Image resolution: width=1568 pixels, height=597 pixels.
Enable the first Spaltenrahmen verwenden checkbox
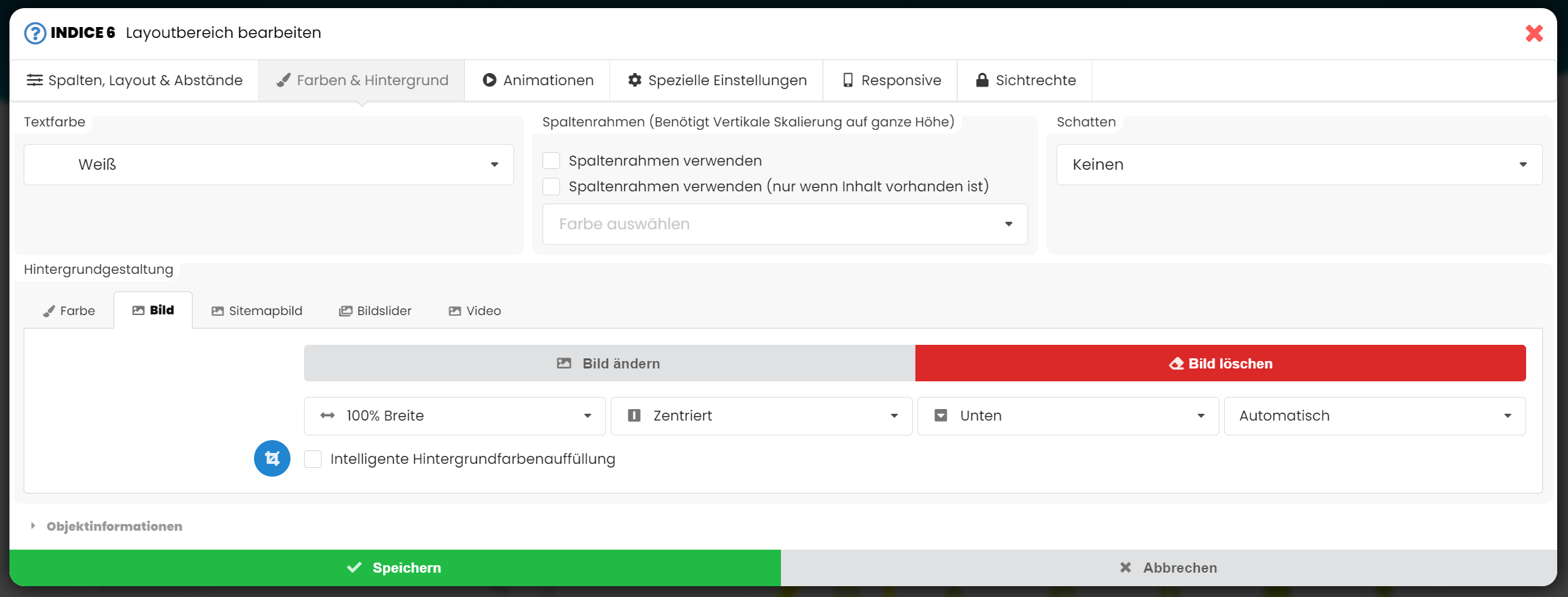point(551,161)
